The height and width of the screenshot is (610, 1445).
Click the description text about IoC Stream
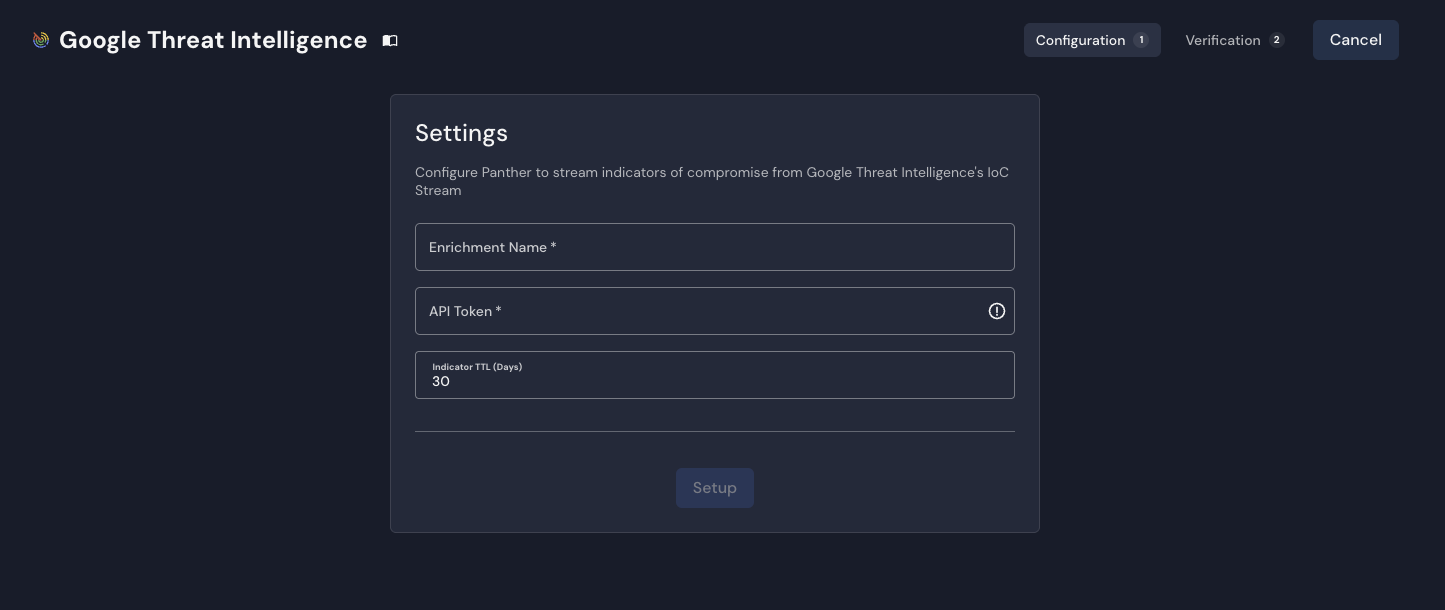point(712,181)
